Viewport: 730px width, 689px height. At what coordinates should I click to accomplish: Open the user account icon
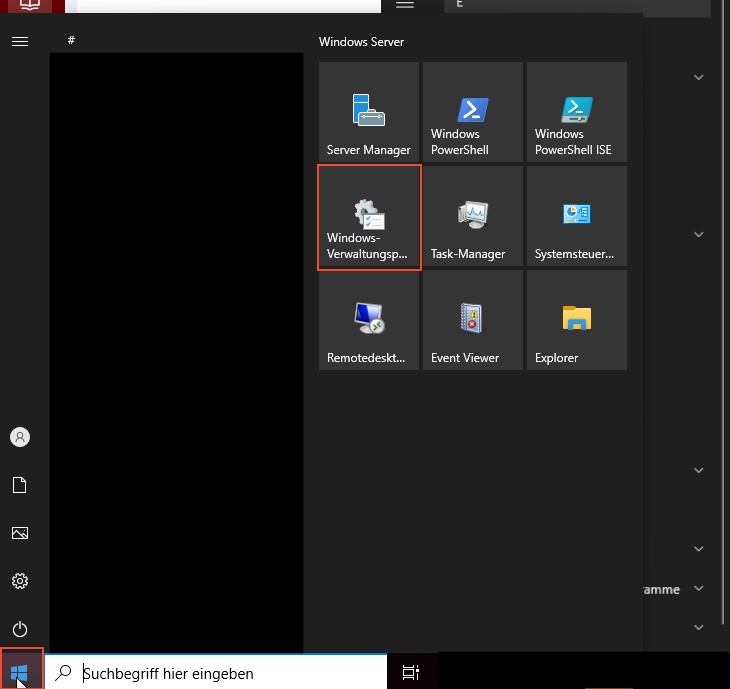(20, 437)
